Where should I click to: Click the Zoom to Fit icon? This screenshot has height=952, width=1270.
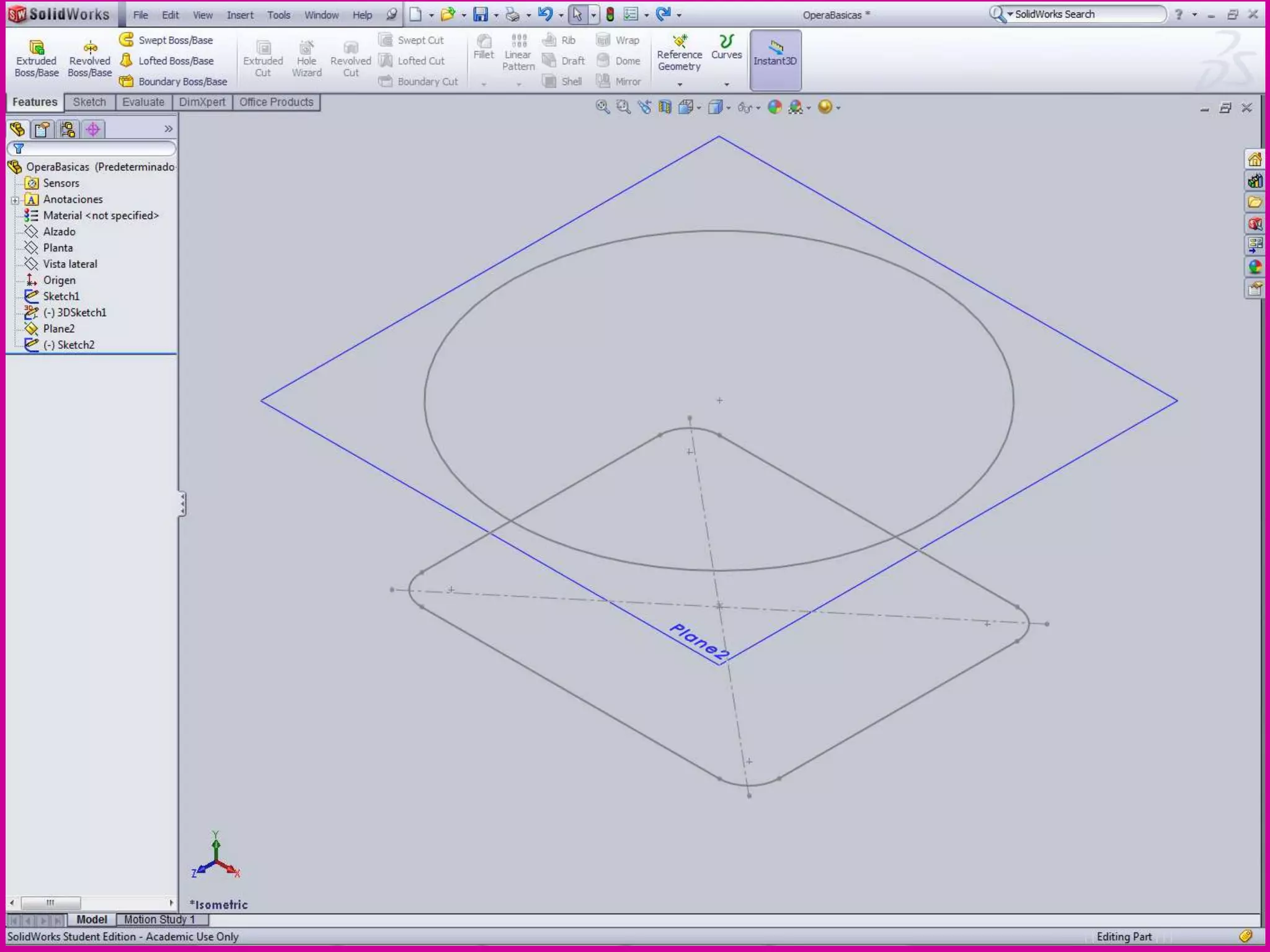click(602, 107)
